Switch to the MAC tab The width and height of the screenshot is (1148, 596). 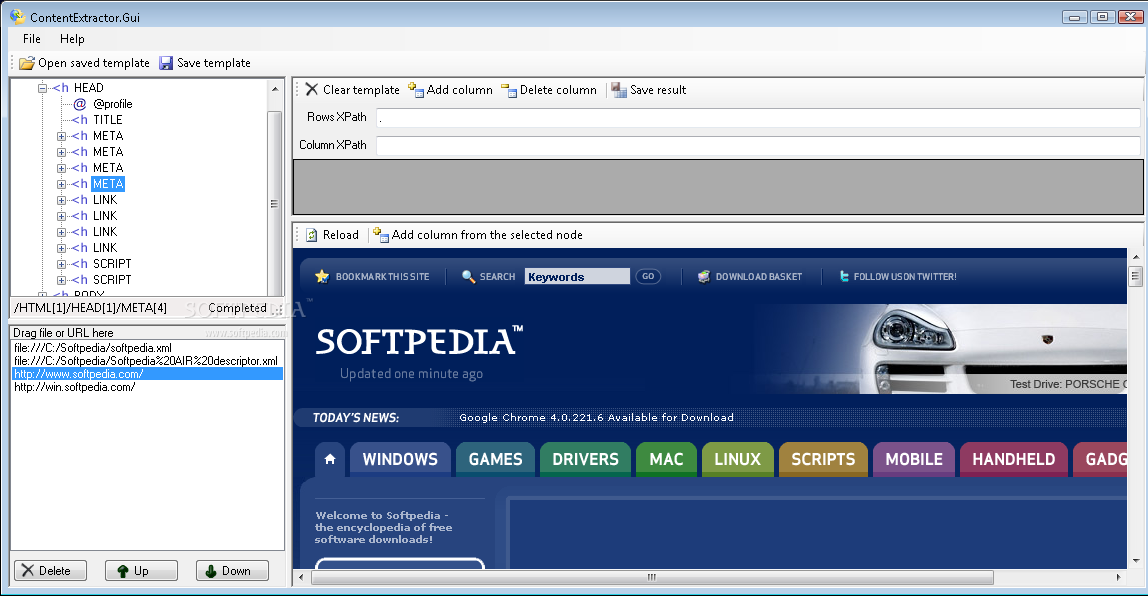tap(666, 459)
